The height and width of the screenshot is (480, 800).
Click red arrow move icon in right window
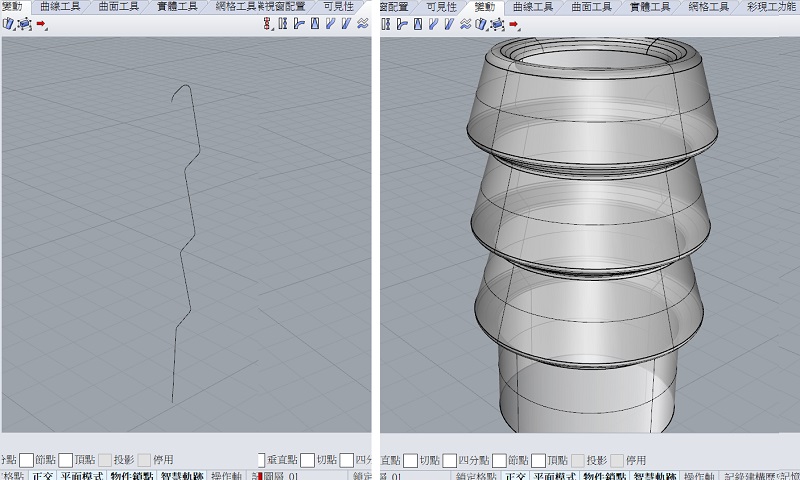[x=514, y=24]
